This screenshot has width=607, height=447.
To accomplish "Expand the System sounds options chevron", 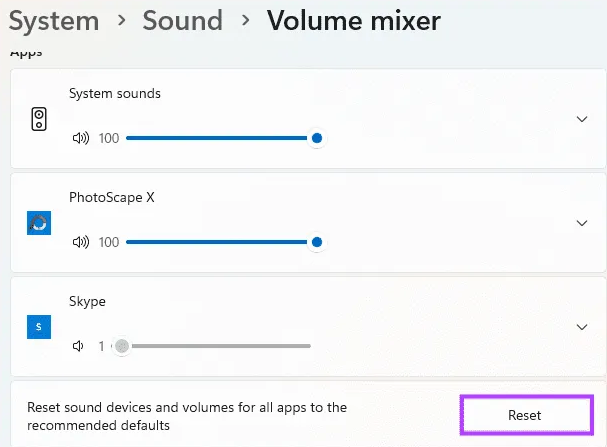I will [x=582, y=119].
